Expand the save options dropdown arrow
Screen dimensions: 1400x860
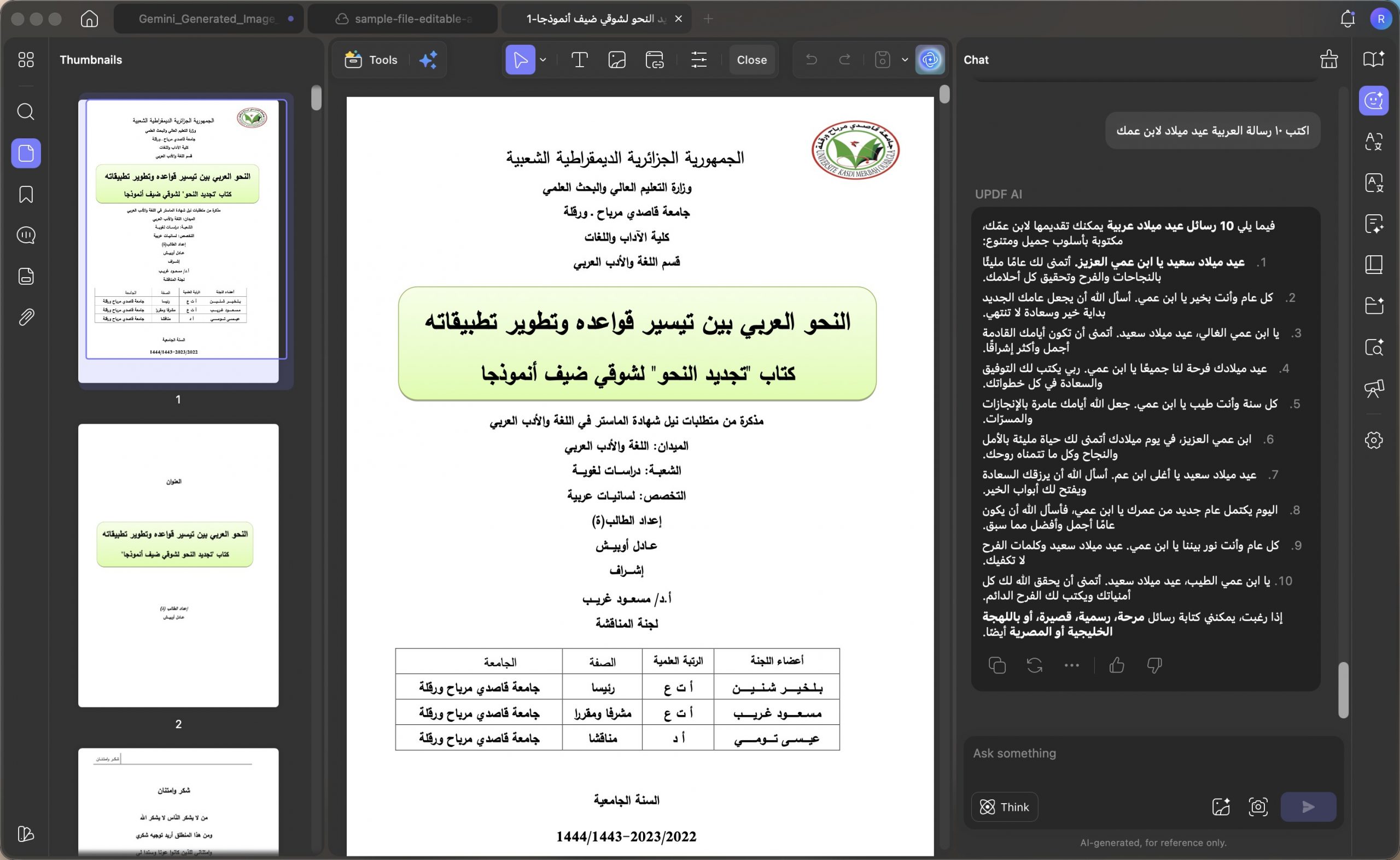(905, 60)
